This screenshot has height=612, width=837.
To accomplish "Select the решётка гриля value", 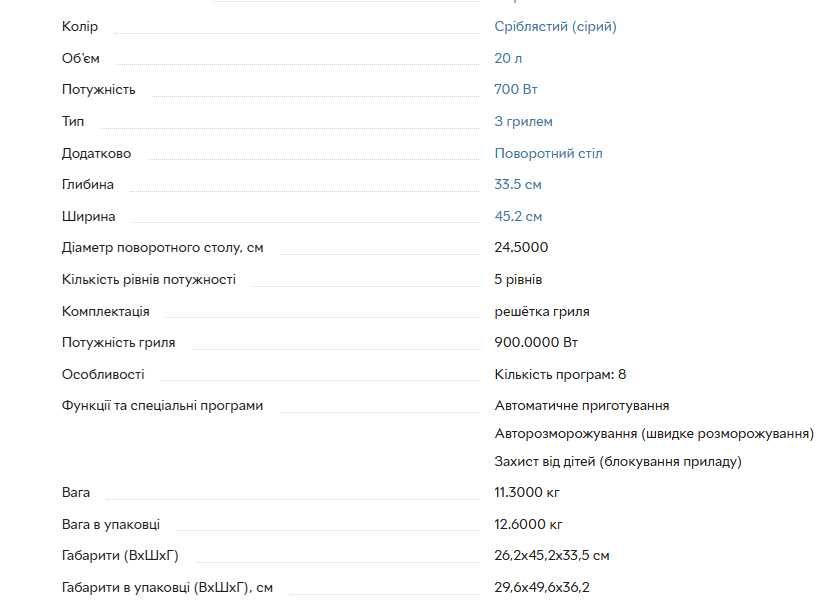I will (x=542, y=312).
